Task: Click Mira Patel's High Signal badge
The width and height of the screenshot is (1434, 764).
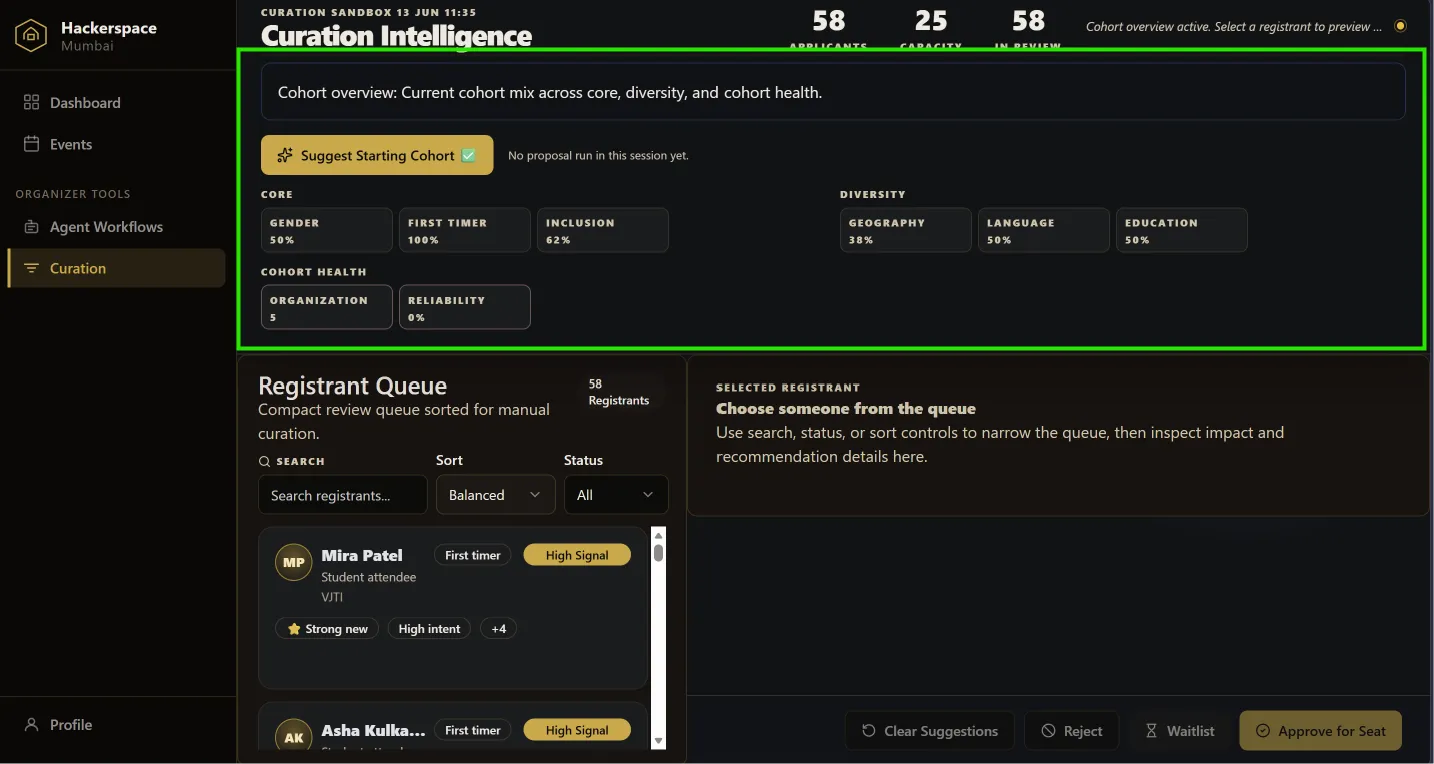Action: pos(577,555)
